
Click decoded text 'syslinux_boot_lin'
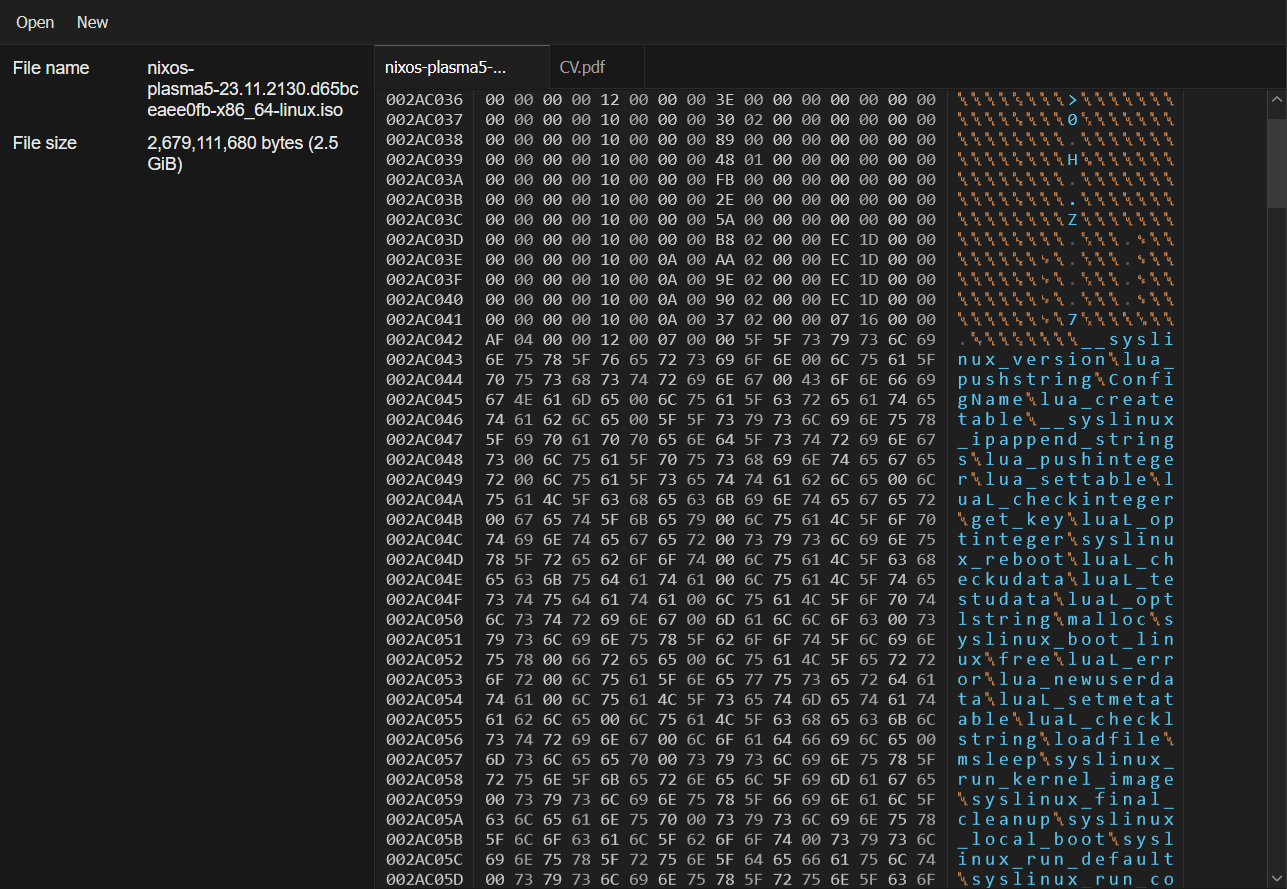click(x=1066, y=640)
